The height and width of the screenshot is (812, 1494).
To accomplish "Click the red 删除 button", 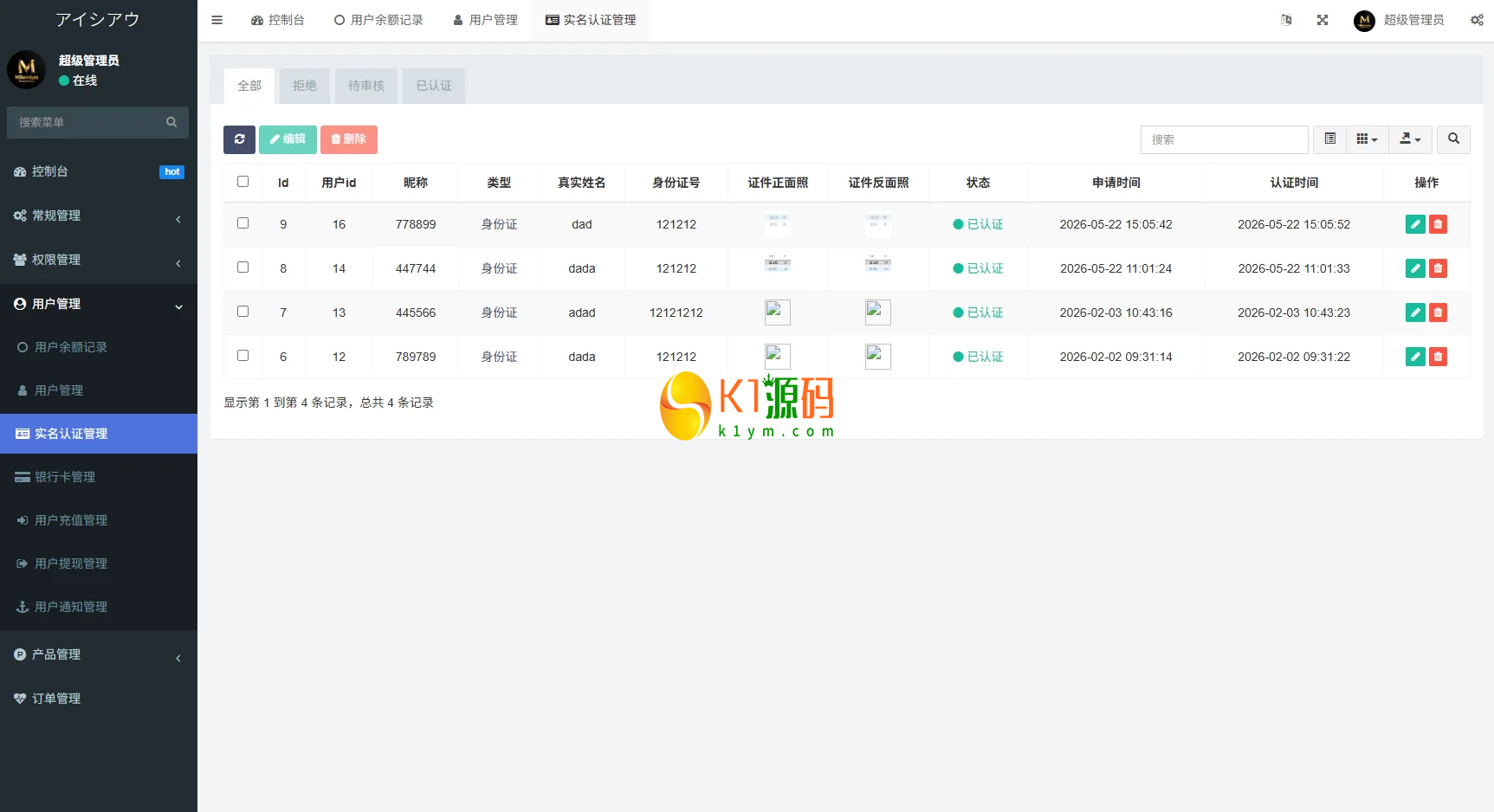I will pos(348,139).
